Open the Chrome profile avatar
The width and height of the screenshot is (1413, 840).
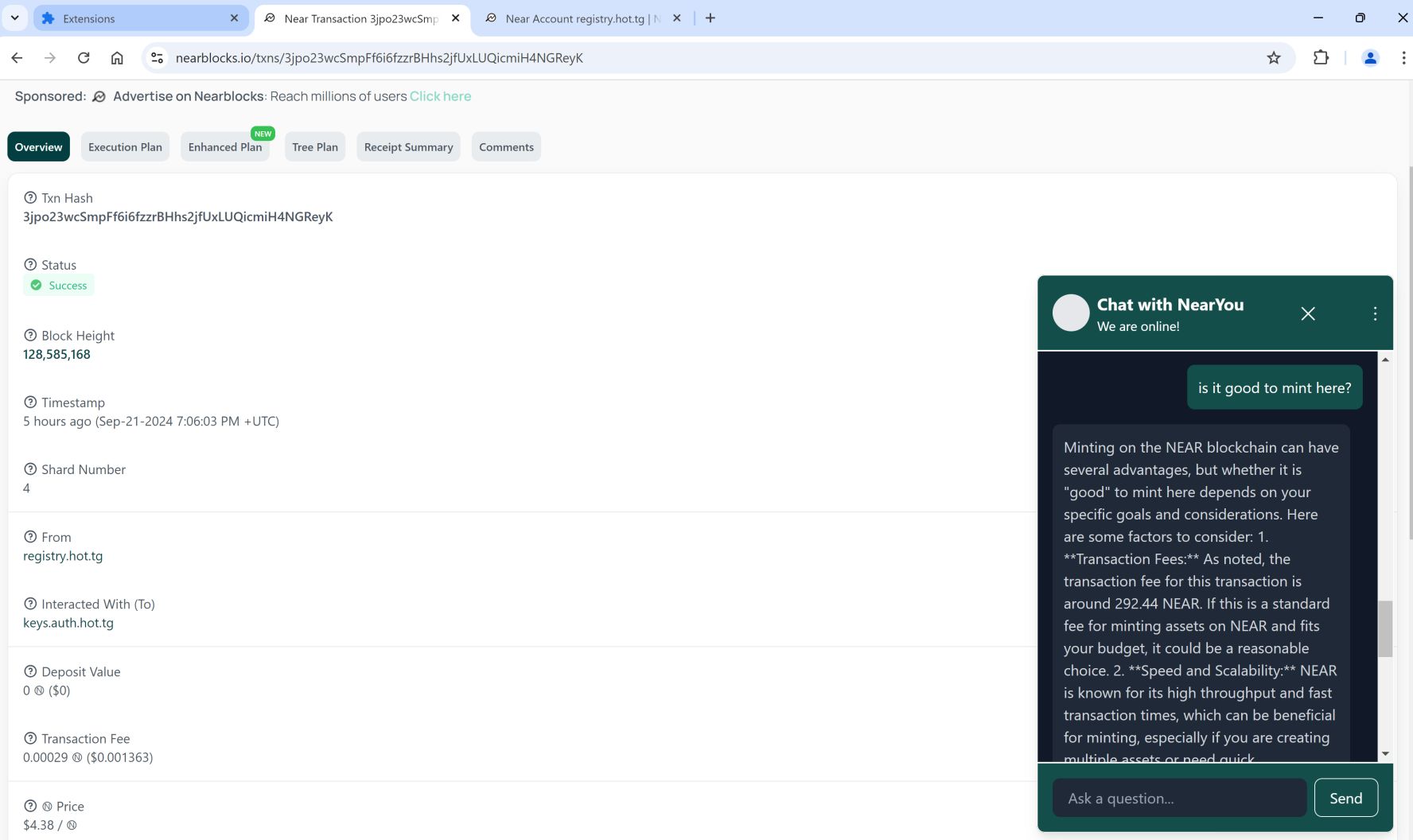(1370, 58)
